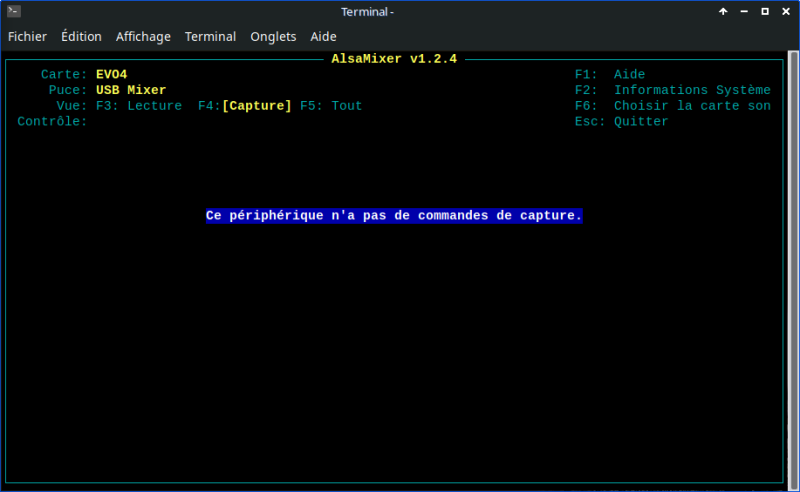Maximize the Terminal window
The width and height of the screenshot is (800, 492).
[x=765, y=11]
